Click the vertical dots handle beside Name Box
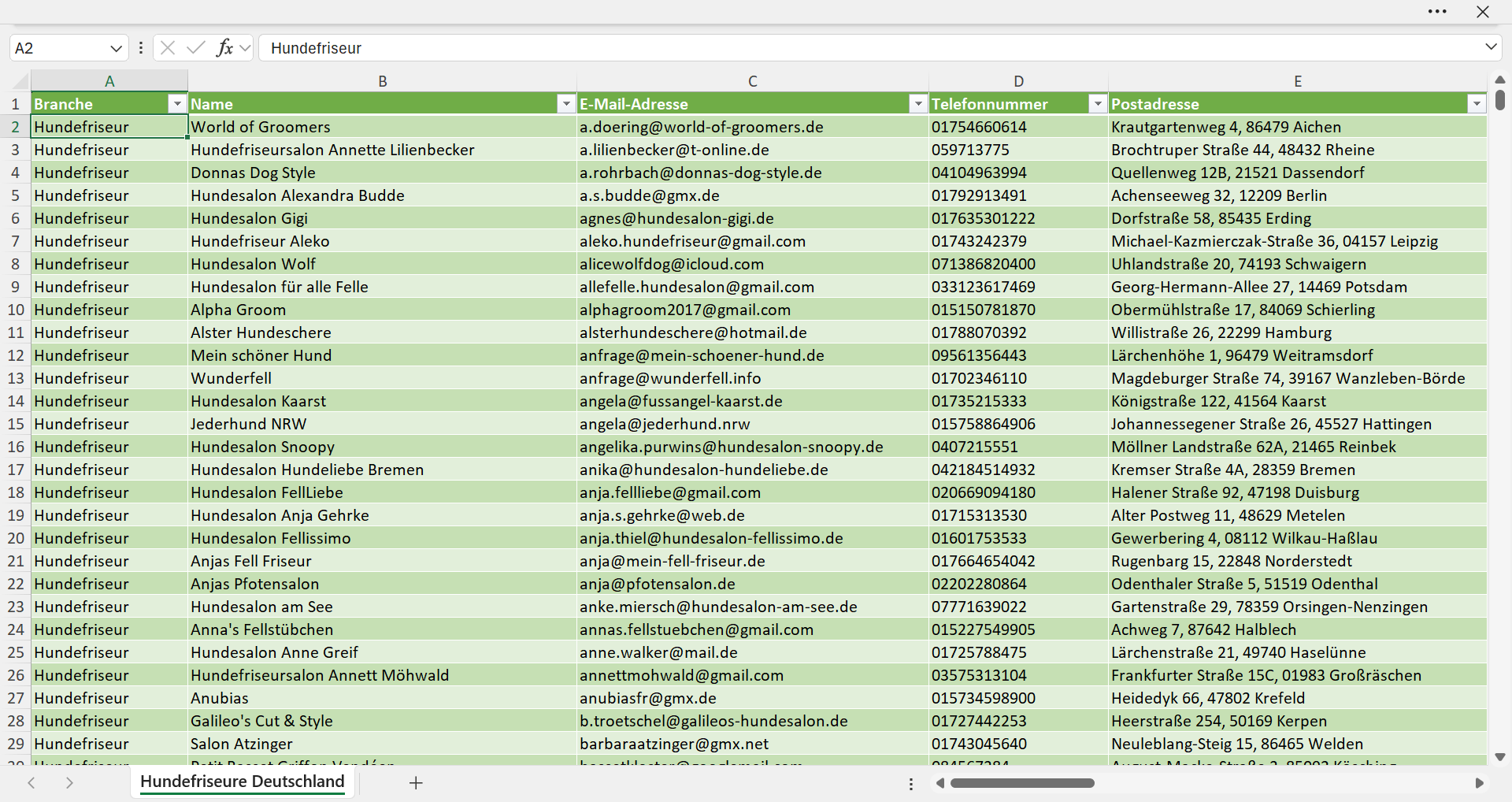This screenshot has height=802, width=1512. 141,48
